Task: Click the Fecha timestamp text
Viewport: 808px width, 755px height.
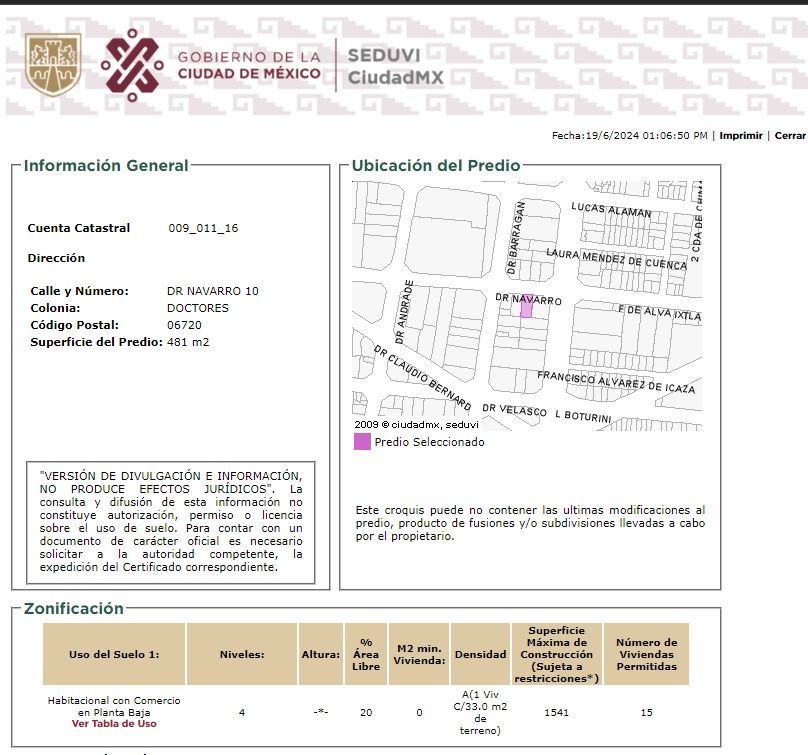Action: pos(629,136)
